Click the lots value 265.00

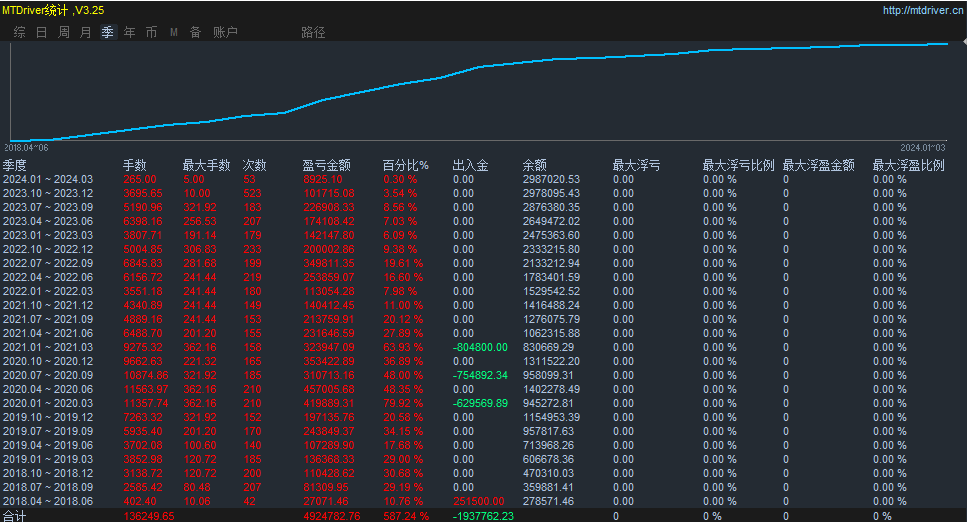[x=140, y=180]
